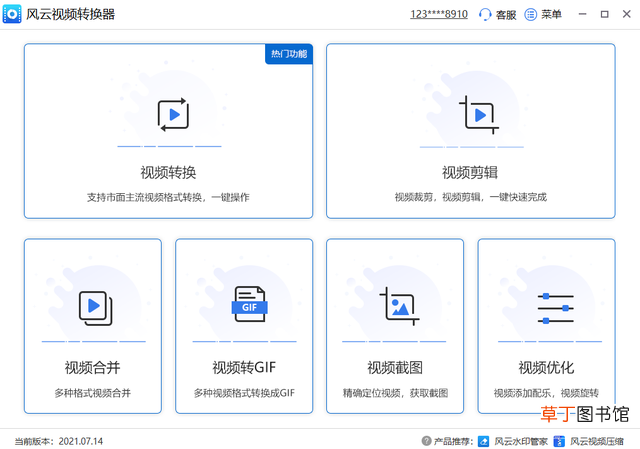
Task: Open the 菜单 menu label
Action: tap(551, 15)
